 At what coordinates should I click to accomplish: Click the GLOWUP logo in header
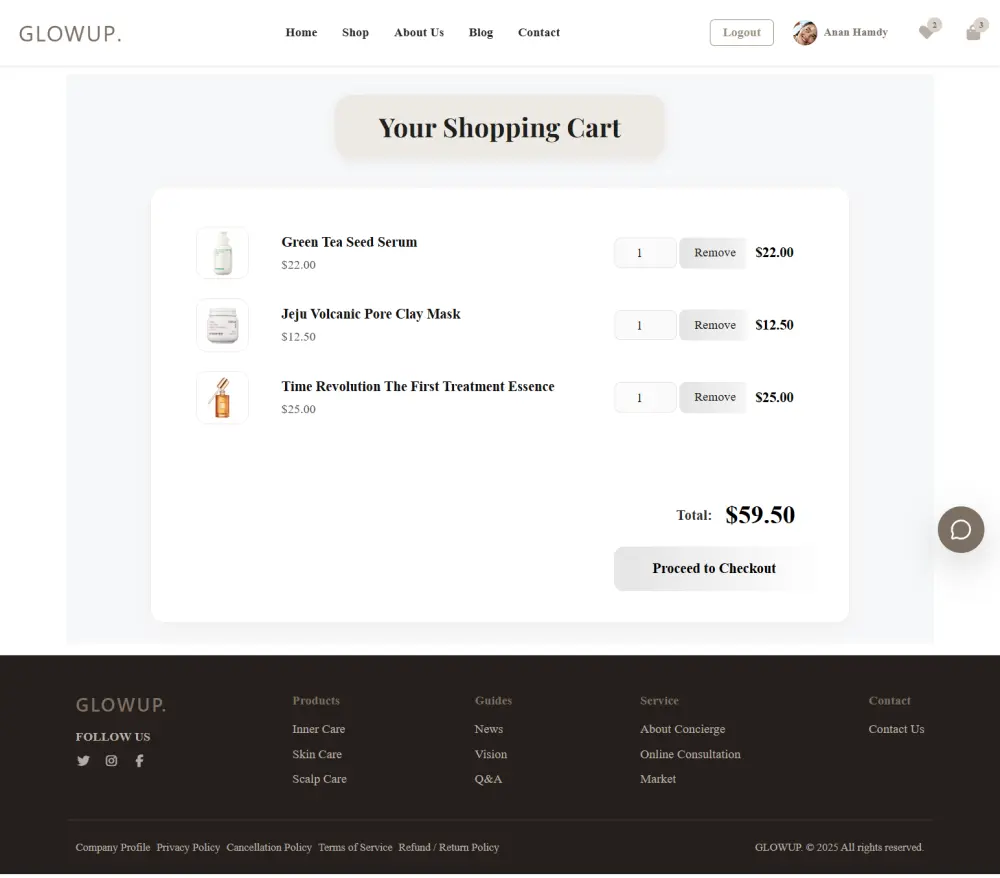[x=70, y=32]
